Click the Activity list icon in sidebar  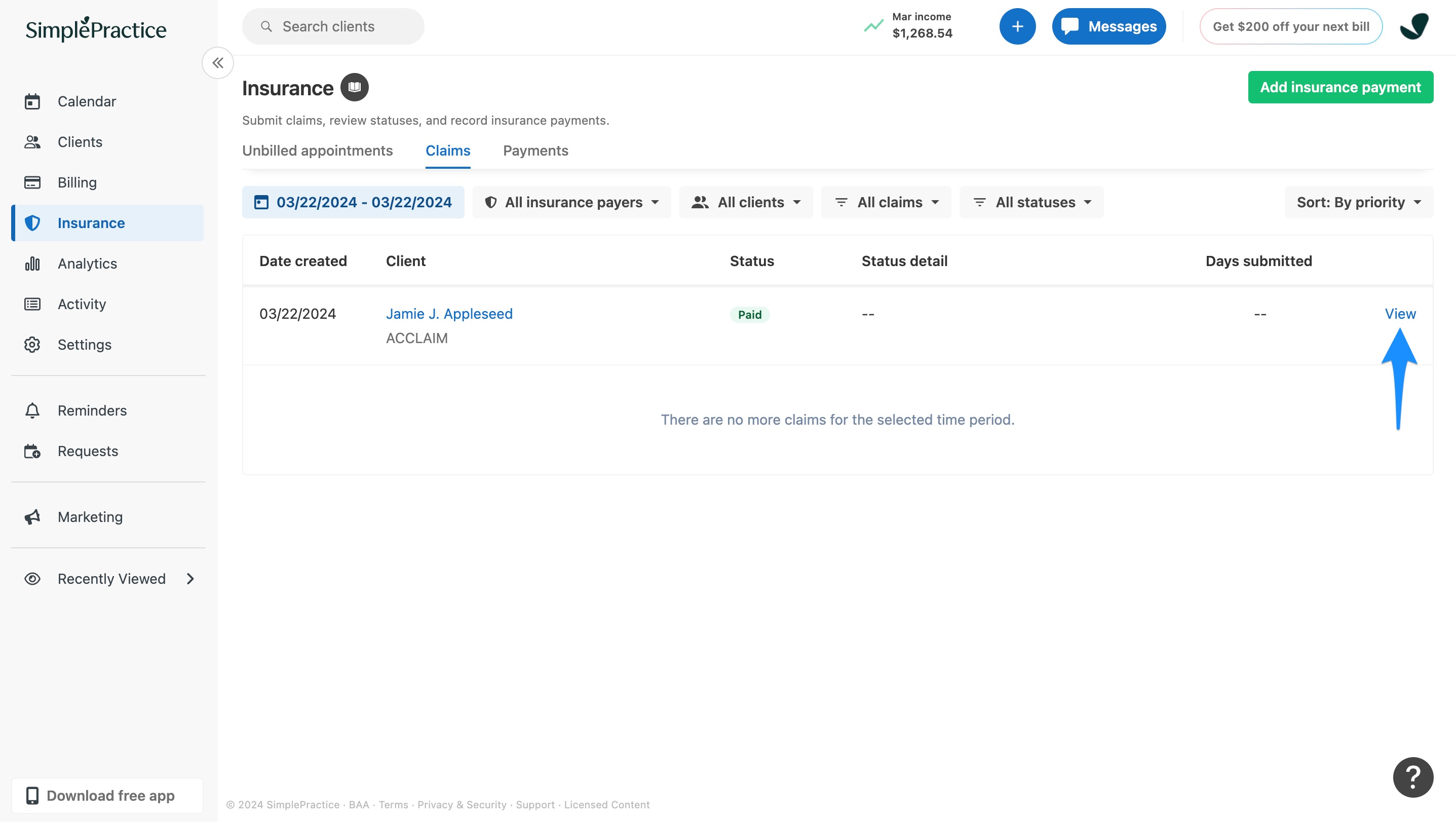32,304
